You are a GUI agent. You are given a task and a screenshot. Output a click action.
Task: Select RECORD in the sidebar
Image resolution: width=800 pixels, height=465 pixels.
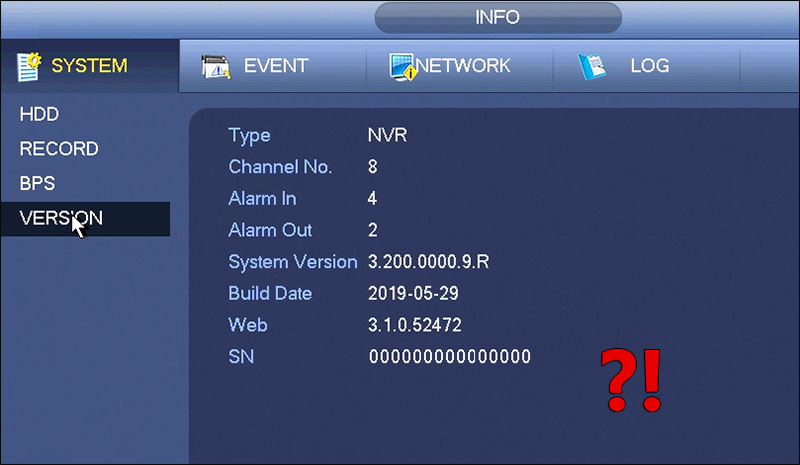coord(59,149)
